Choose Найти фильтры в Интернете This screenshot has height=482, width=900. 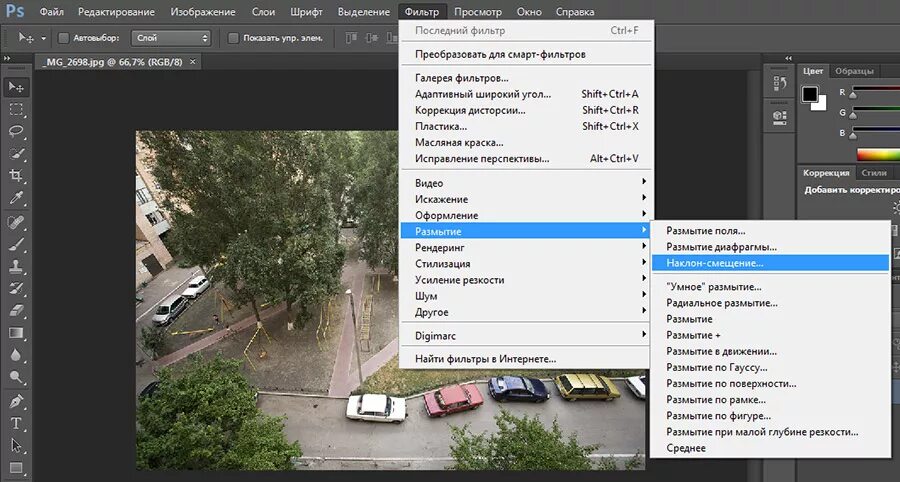[x=526, y=359]
